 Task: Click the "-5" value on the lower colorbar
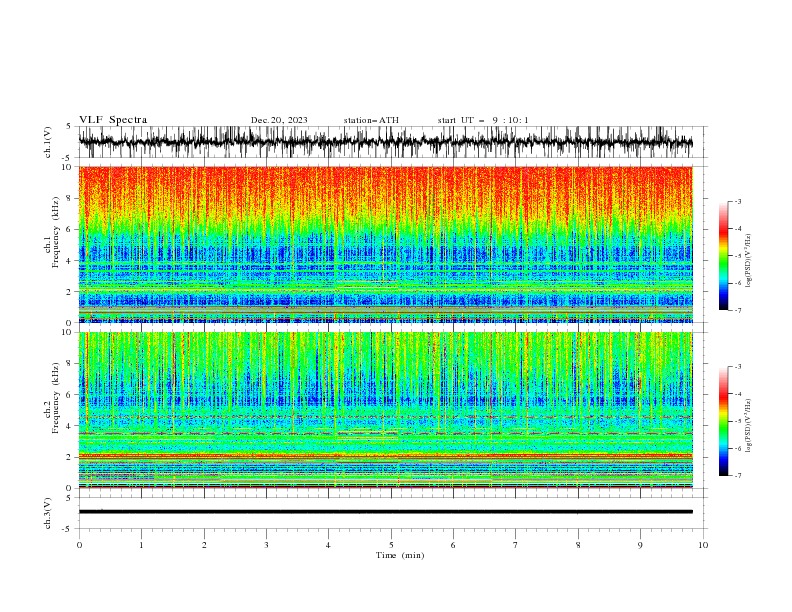coord(737,421)
